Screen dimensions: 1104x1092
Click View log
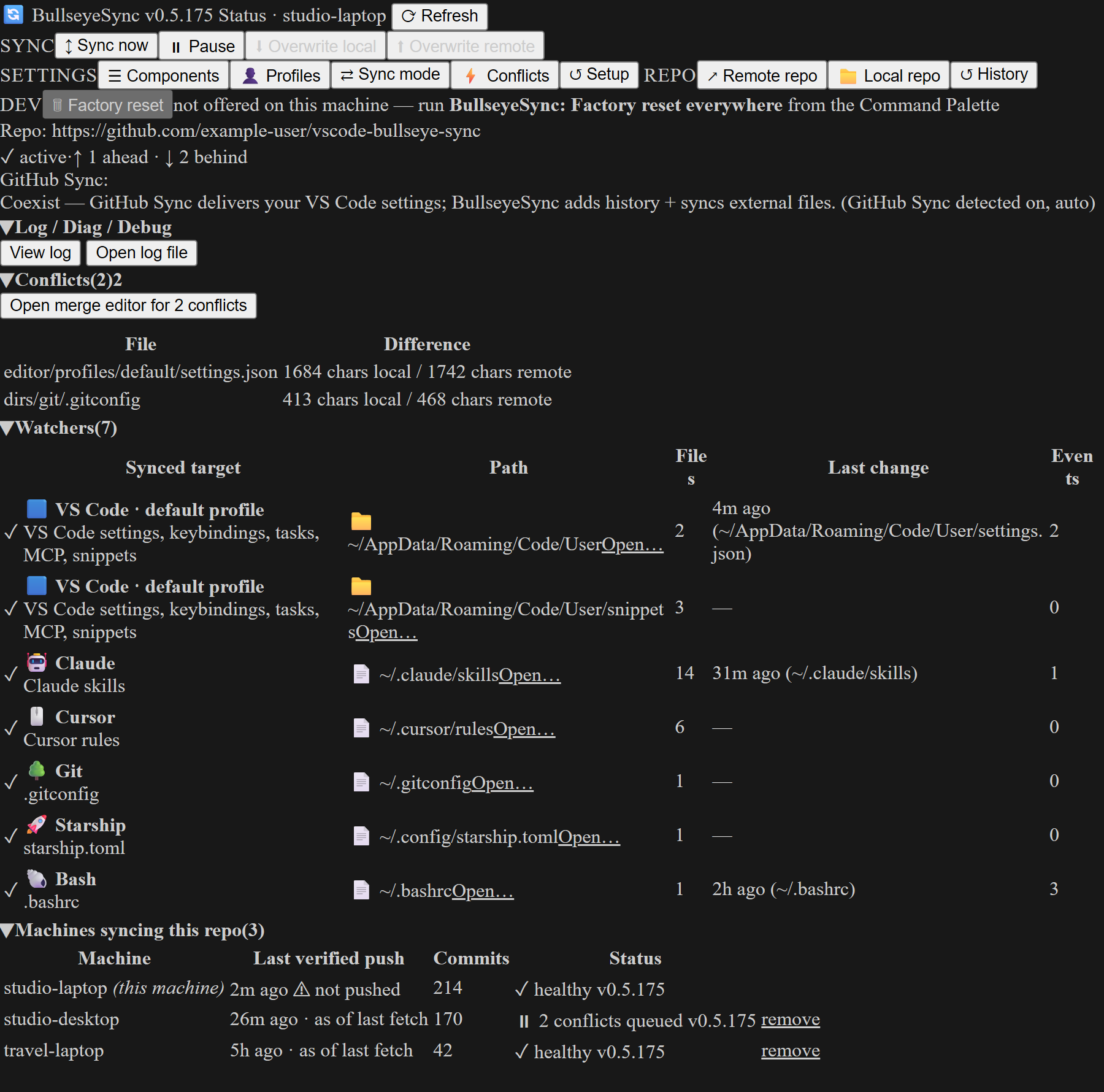coord(40,253)
